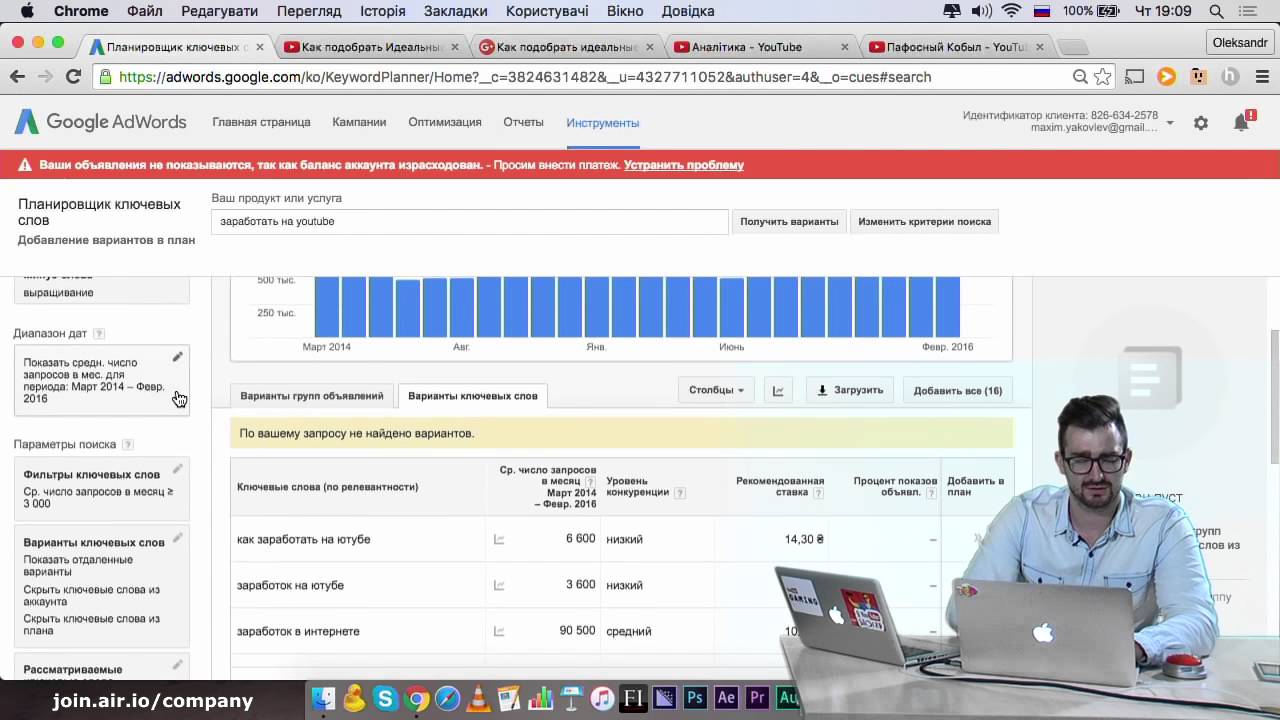
Task: Open help icon for Рекомендованная ставка column
Action: [818, 493]
